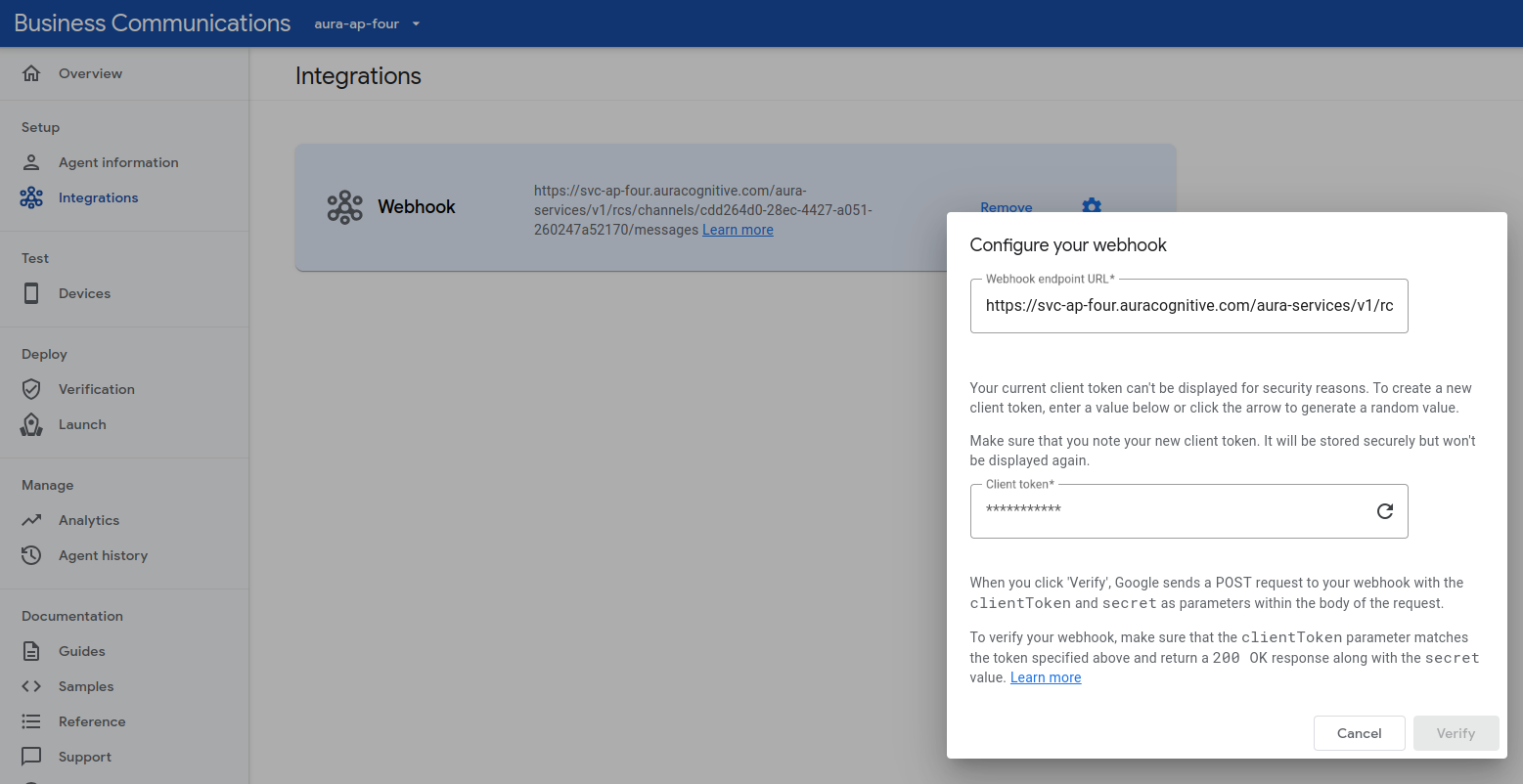
Task: Click the Webhook card title text
Action: tap(417, 207)
